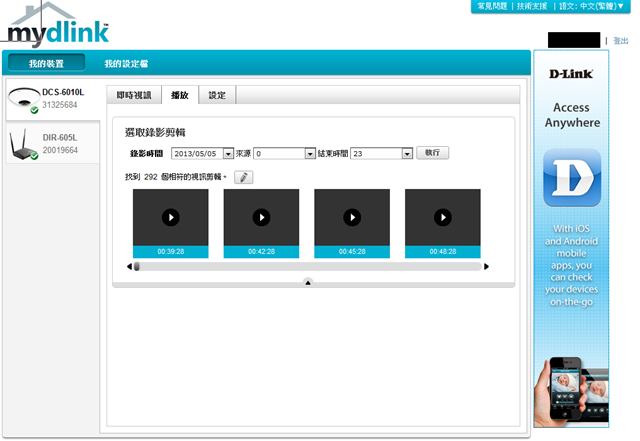The image size is (640, 441).
Task: Collapse the clip panel with the up arrow
Action: pos(308,282)
